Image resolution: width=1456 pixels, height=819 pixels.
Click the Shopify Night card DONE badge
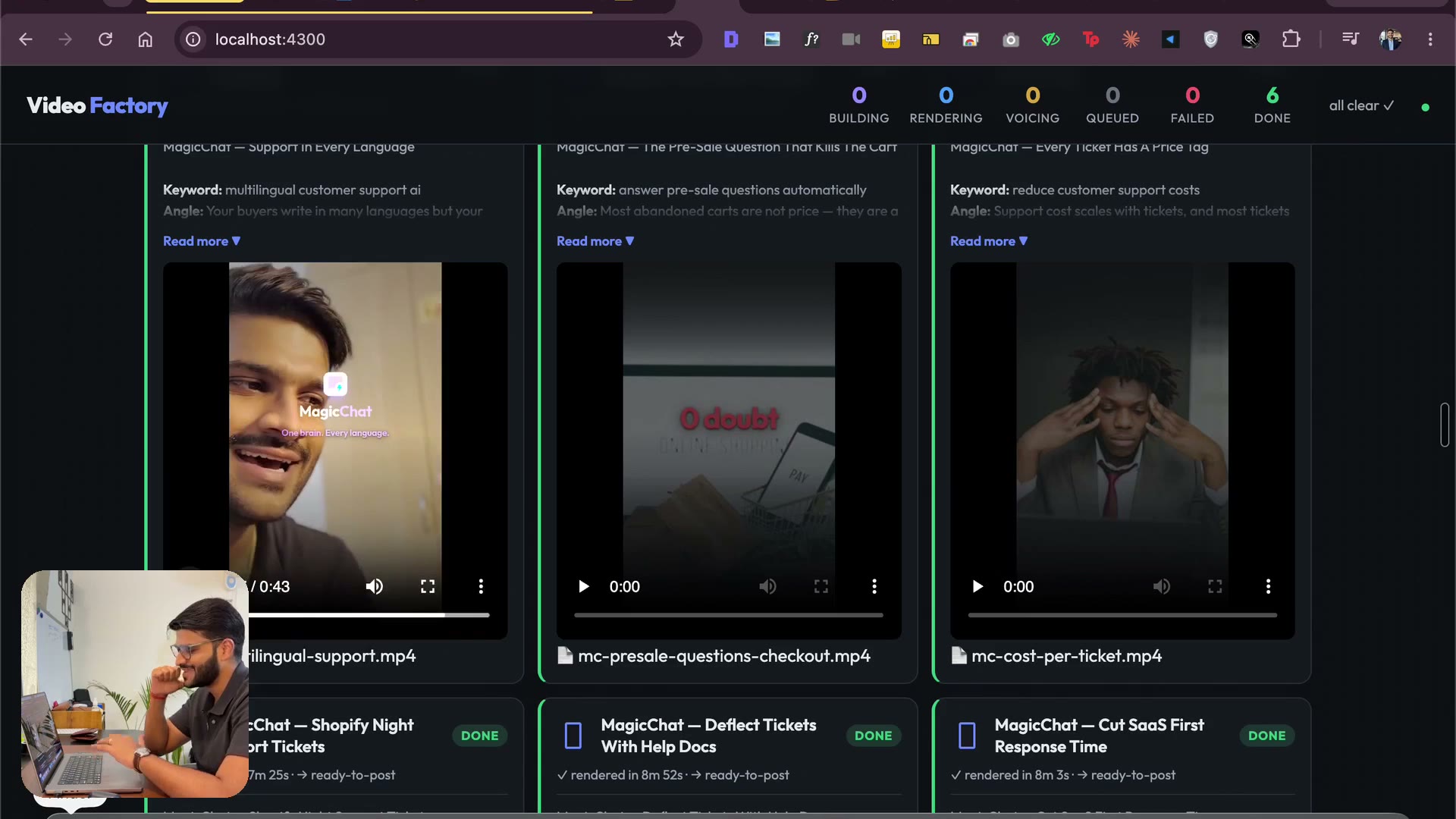480,736
